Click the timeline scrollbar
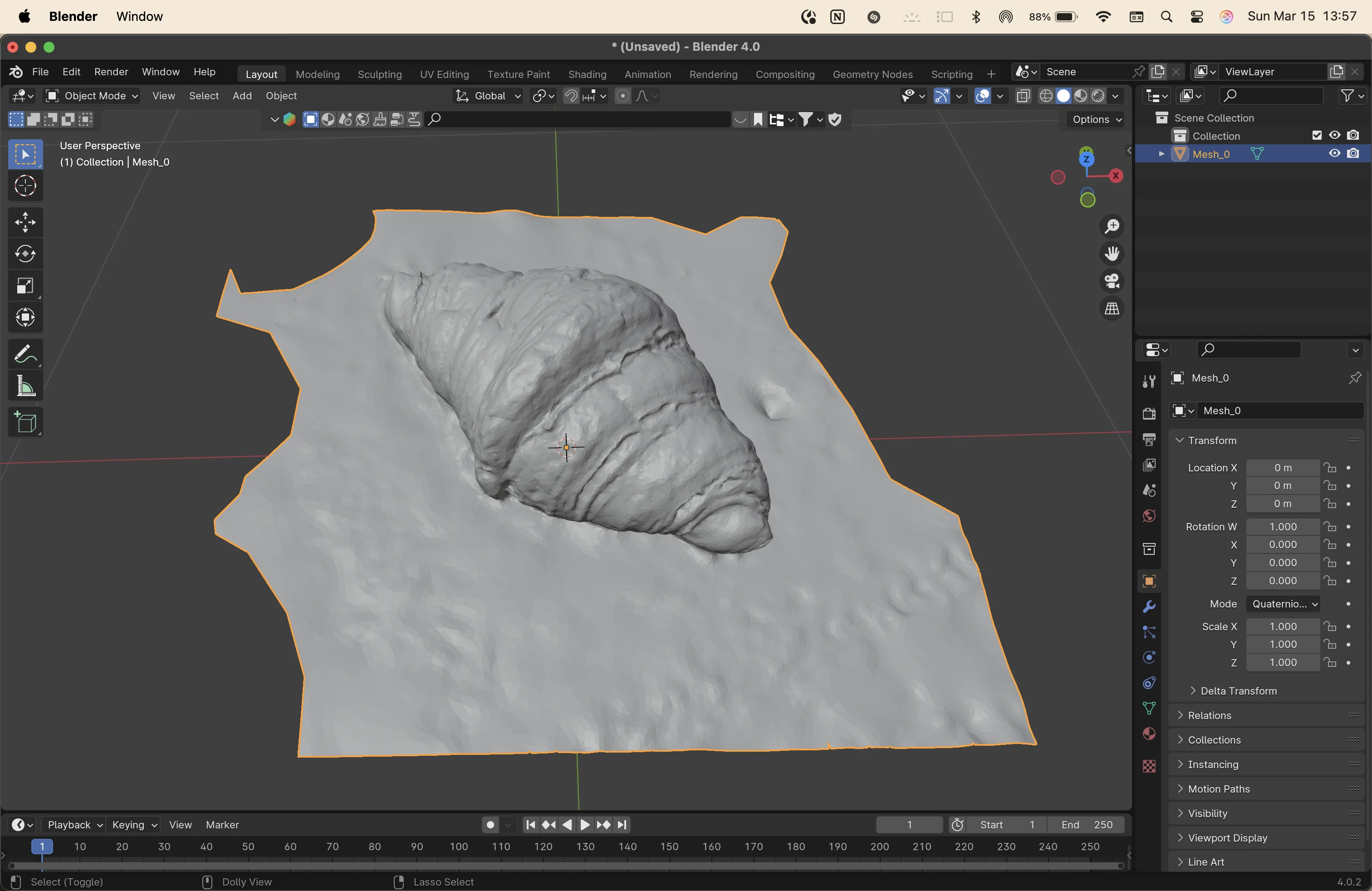 click(x=565, y=866)
